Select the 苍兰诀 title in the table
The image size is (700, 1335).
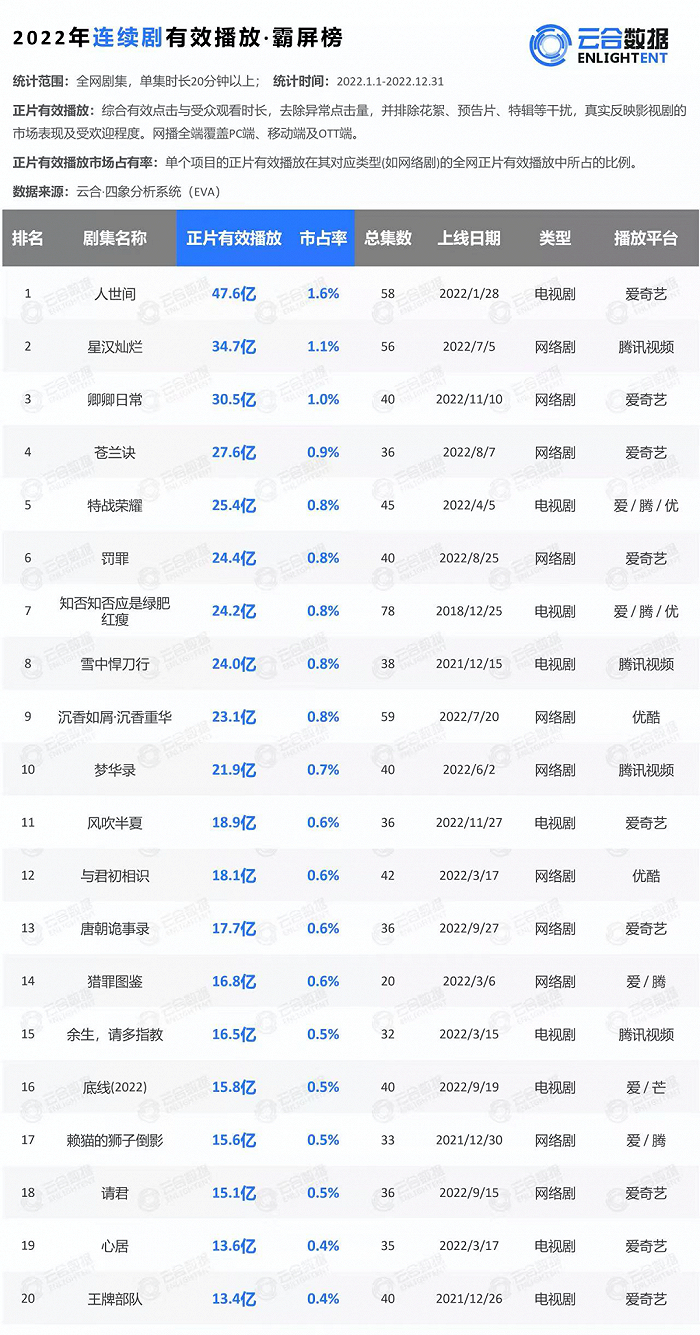pyautogui.click(x=115, y=453)
